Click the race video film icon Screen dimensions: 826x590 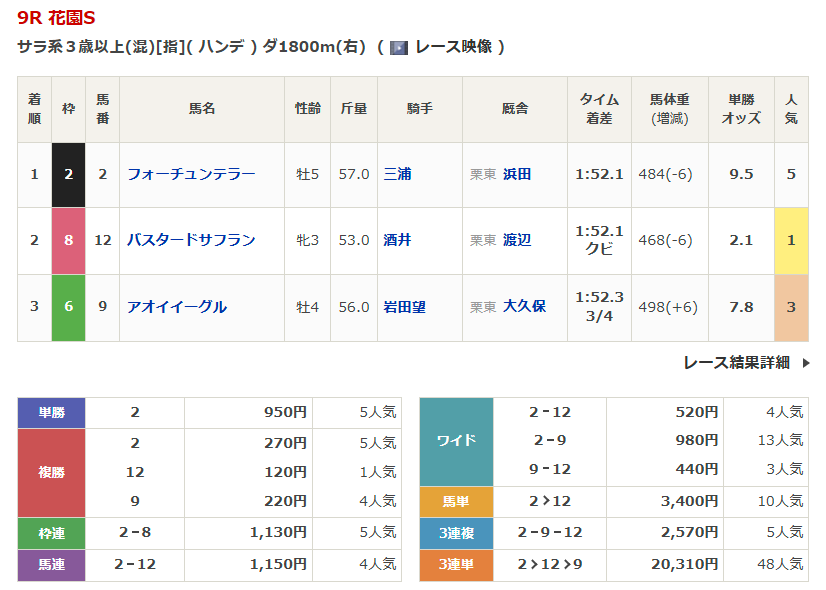399,47
